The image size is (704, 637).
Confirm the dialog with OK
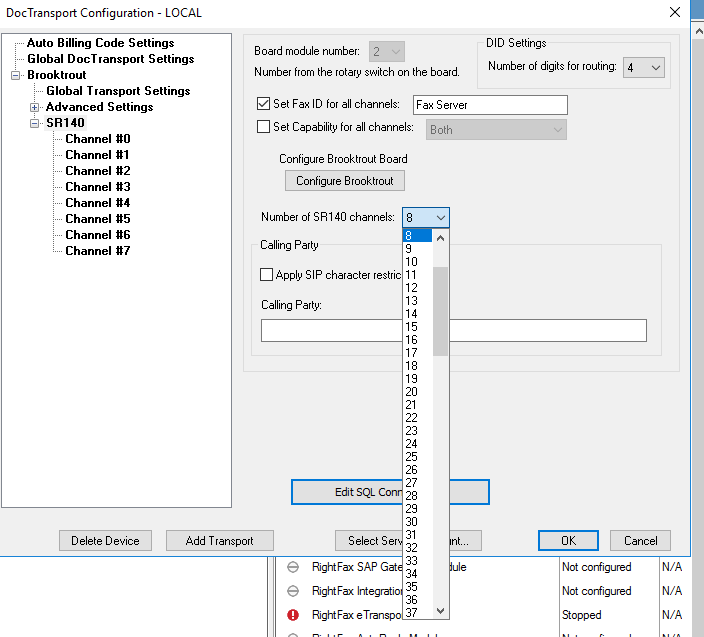[x=568, y=541]
